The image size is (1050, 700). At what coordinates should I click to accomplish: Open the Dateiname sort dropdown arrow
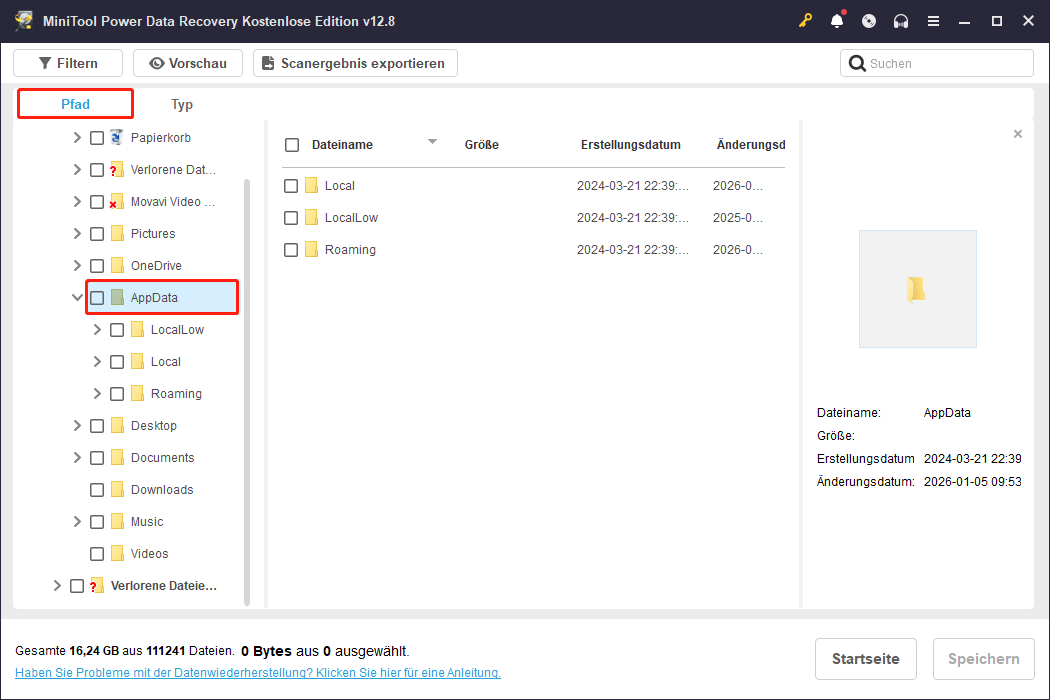pyautogui.click(x=432, y=143)
